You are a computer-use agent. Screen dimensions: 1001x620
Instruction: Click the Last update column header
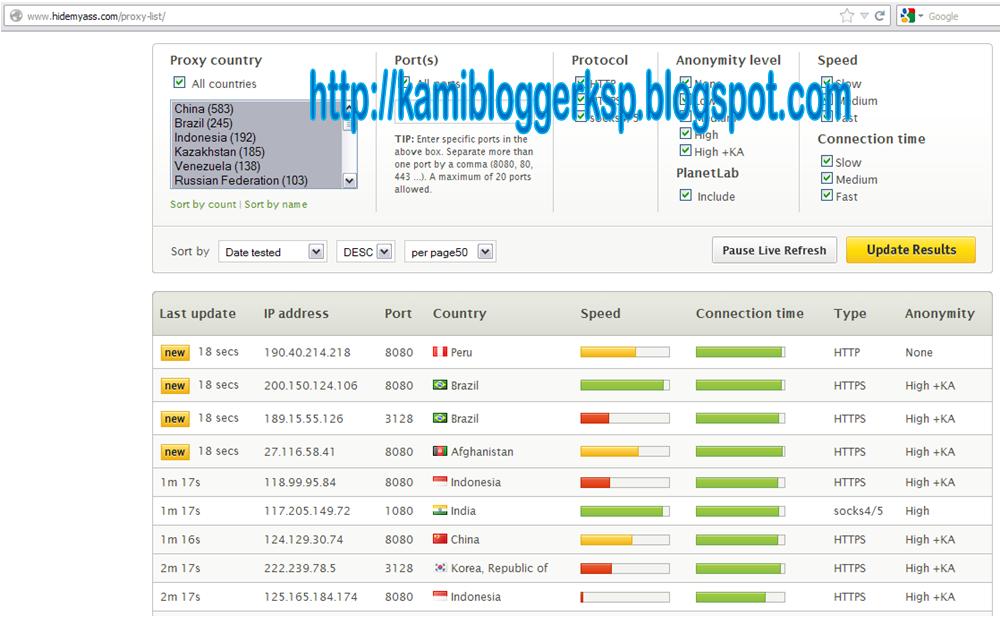[197, 314]
